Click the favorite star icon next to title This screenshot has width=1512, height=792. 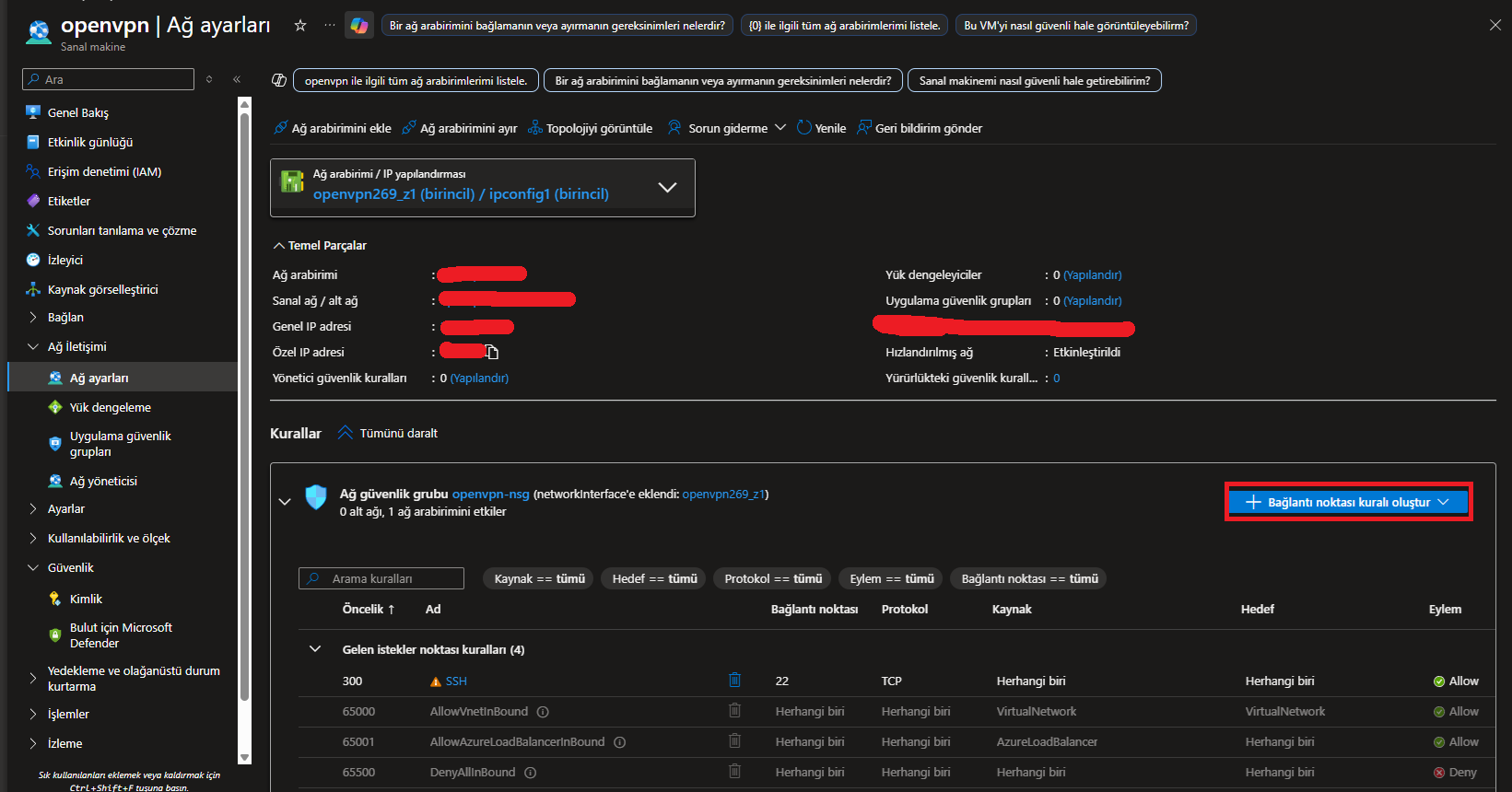pyautogui.click(x=300, y=26)
